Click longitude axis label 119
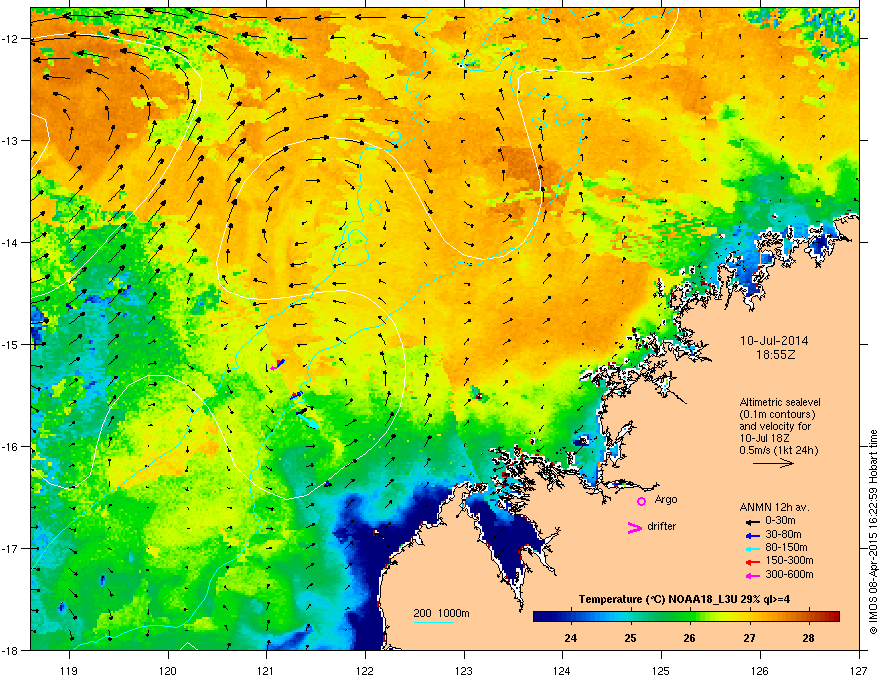The width and height of the screenshot is (880, 680). pos(69,670)
